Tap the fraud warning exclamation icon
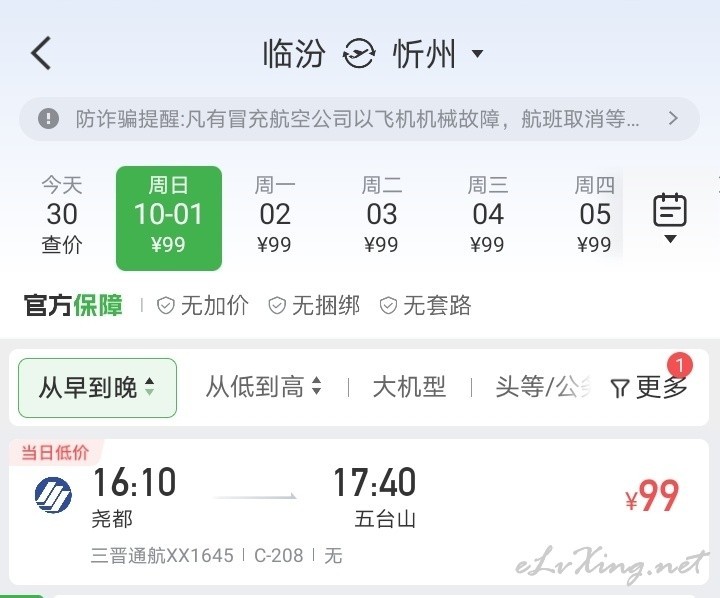This screenshot has height=598, width=720. [x=48, y=118]
